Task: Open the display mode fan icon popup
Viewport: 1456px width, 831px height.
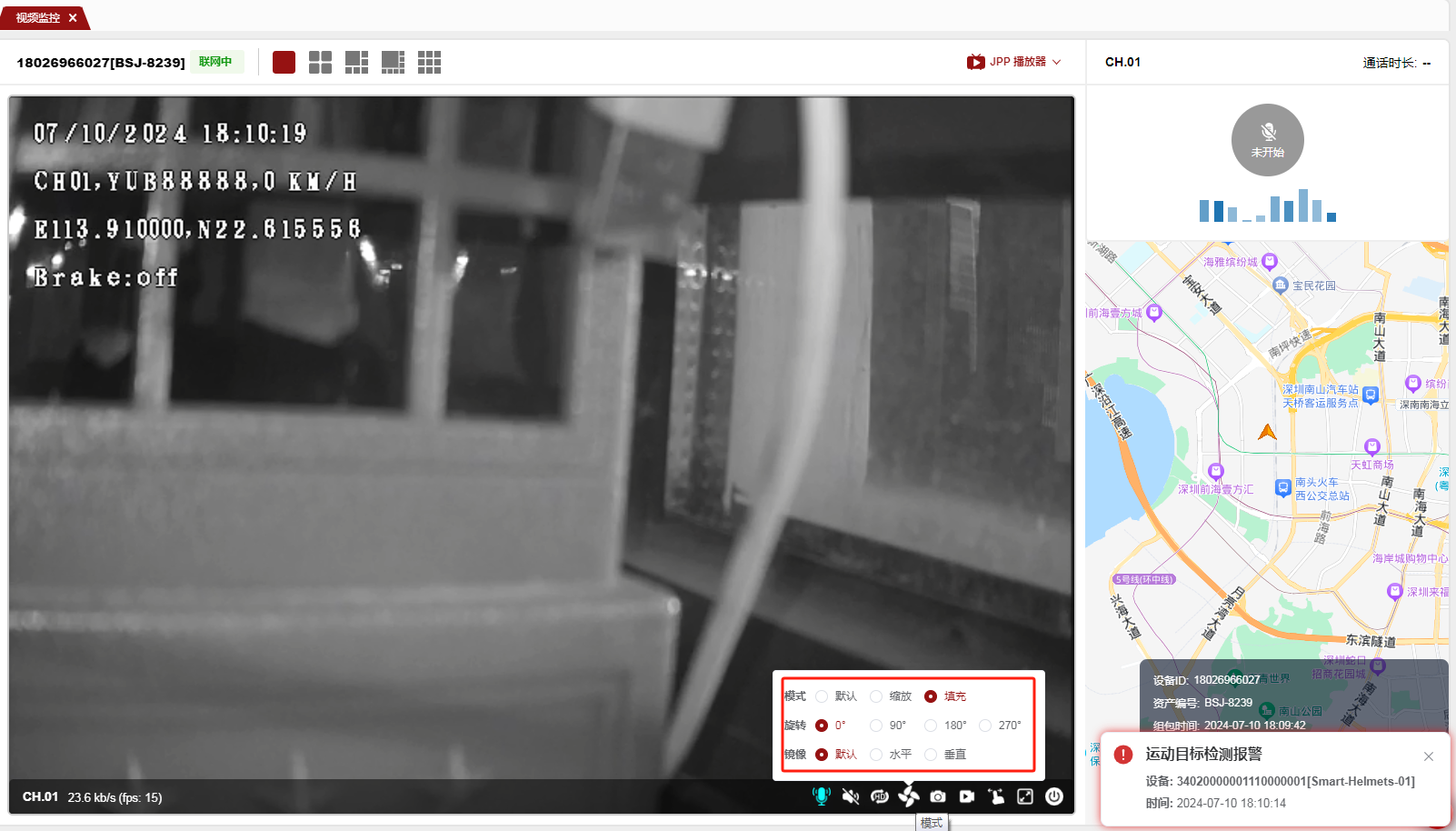Action: [908, 796]
